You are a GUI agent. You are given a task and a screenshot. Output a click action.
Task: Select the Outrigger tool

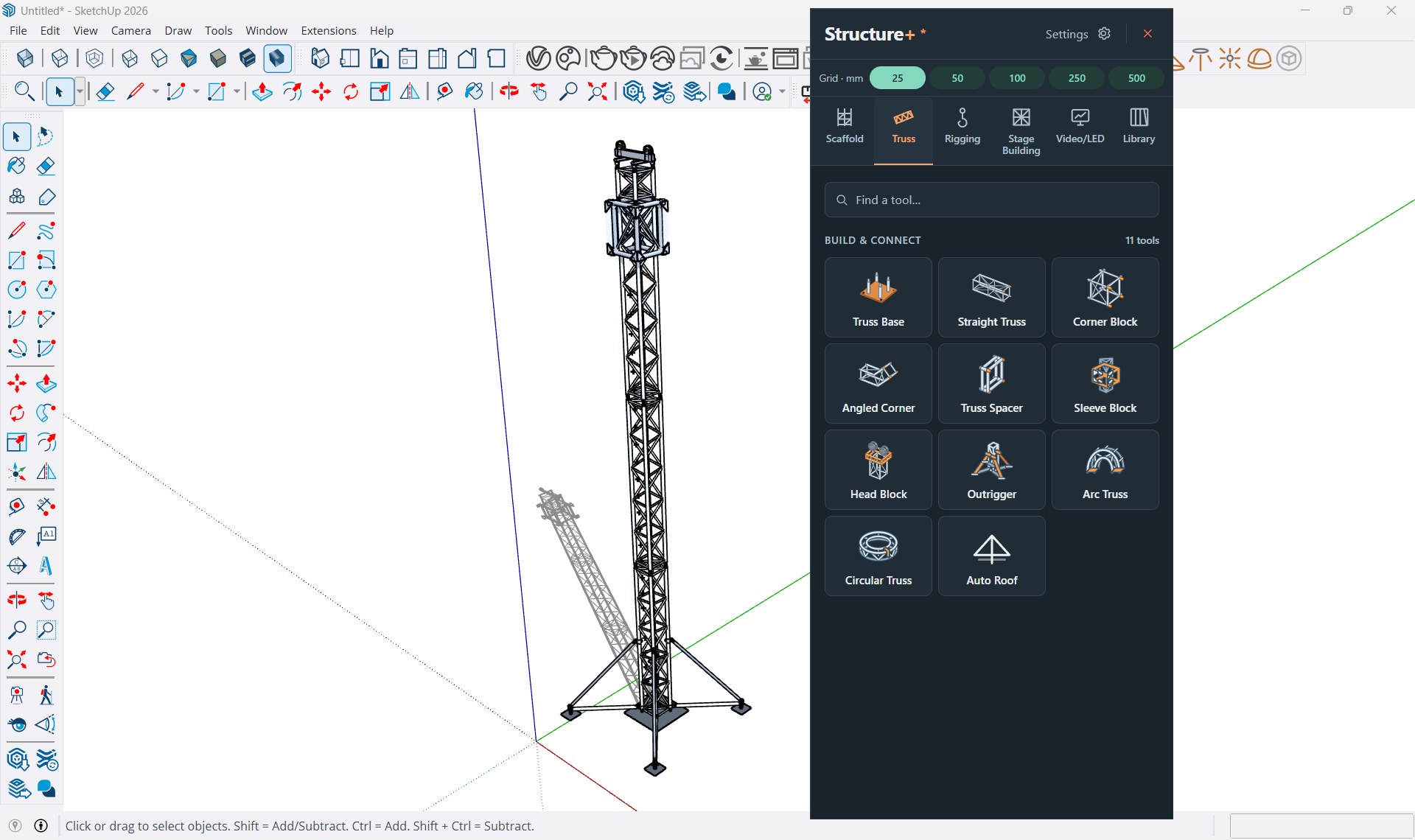point(991,469)
